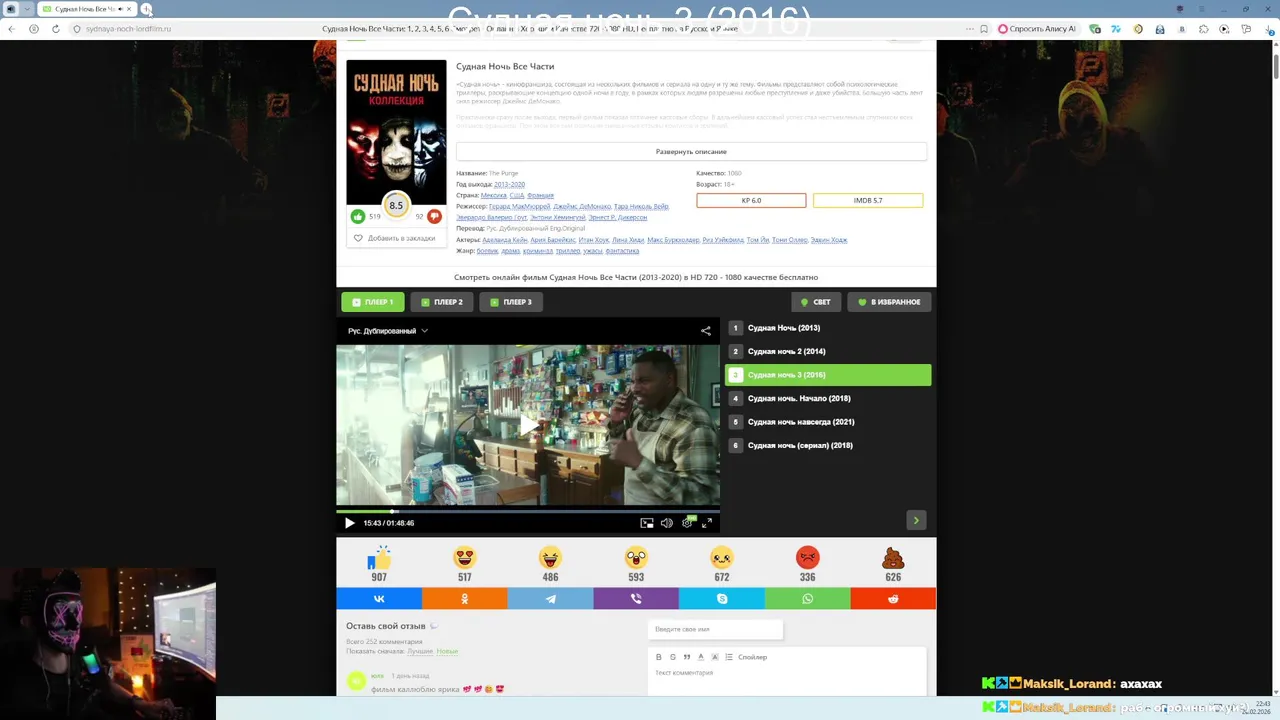Open the Итан Хоук actor link
The image size is (1280, 720).
click(x=594, y=240)
